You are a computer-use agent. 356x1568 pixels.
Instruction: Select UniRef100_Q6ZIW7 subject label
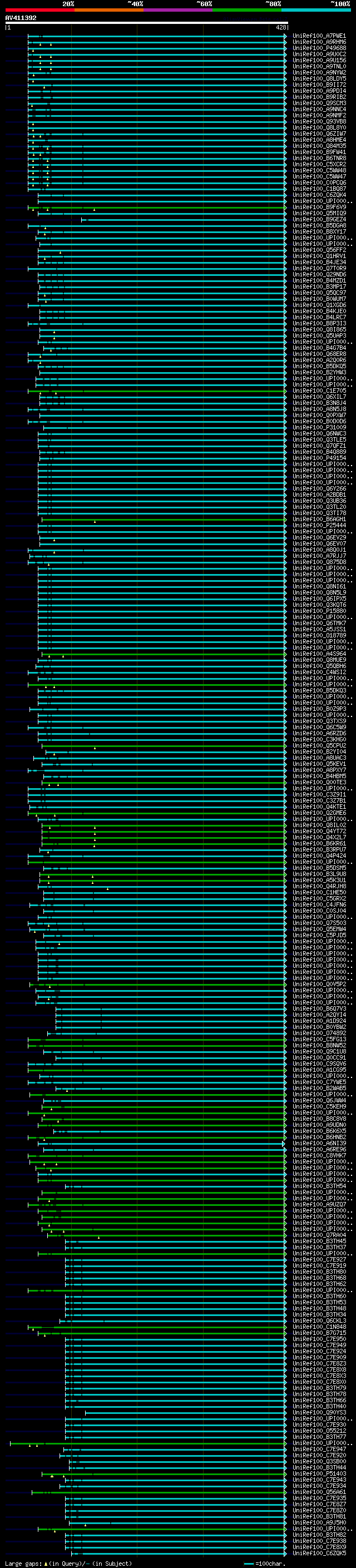319,134
